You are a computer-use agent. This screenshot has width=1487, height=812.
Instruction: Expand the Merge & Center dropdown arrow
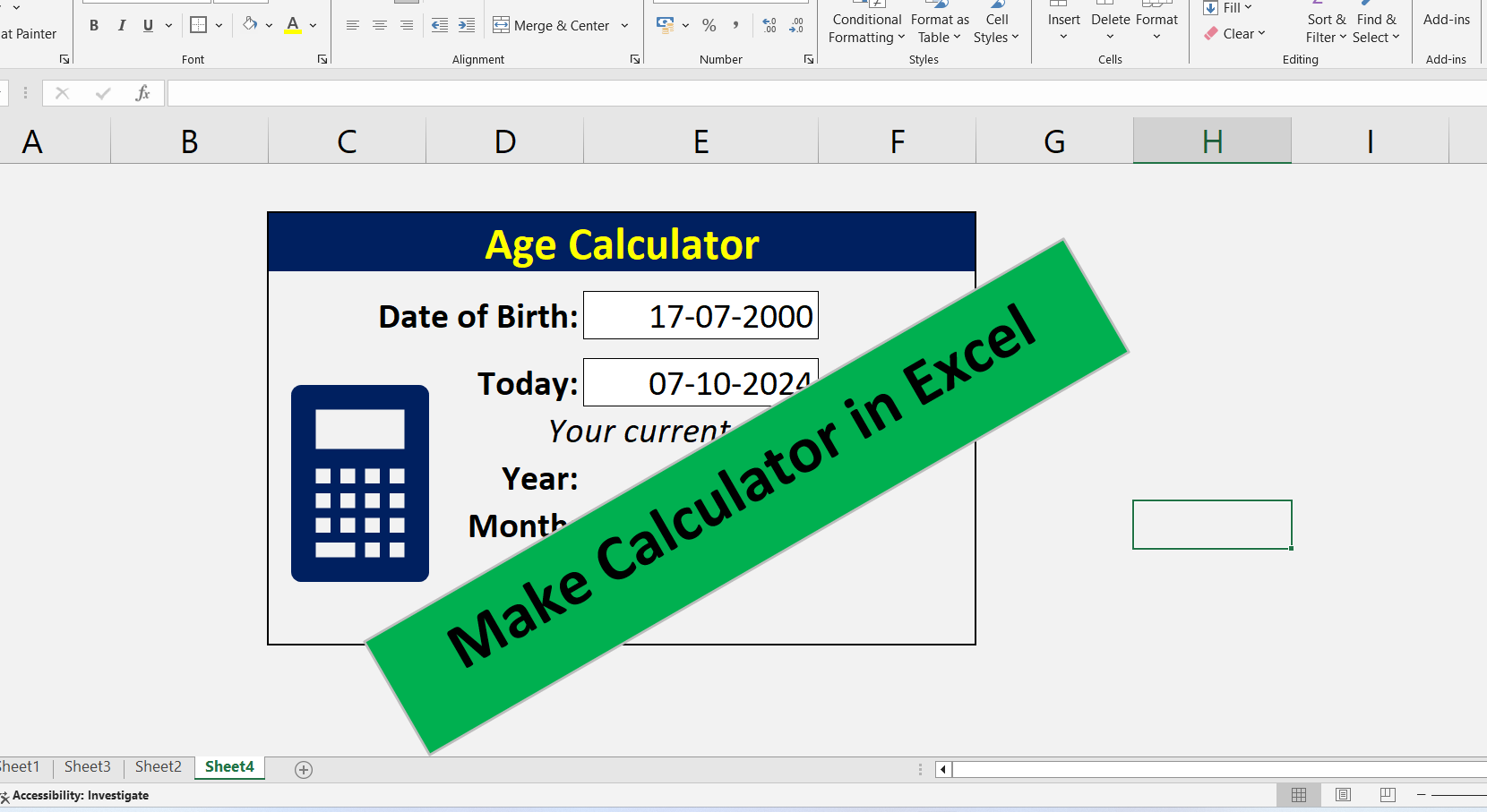click(x=624, y=25)
